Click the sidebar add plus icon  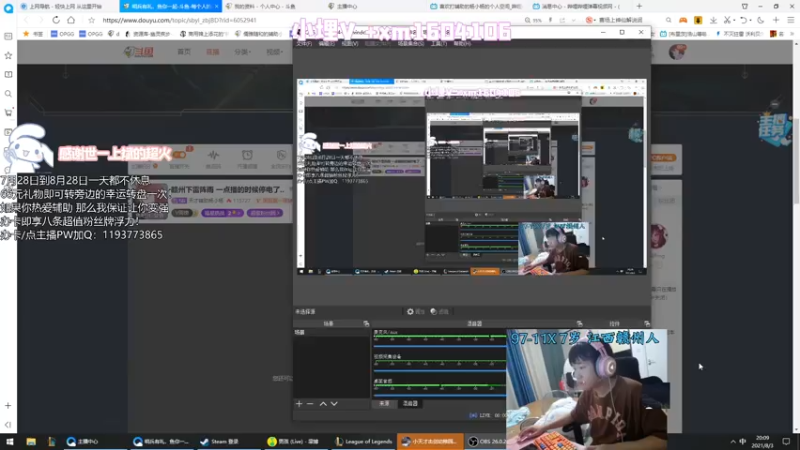coord(8,406)
